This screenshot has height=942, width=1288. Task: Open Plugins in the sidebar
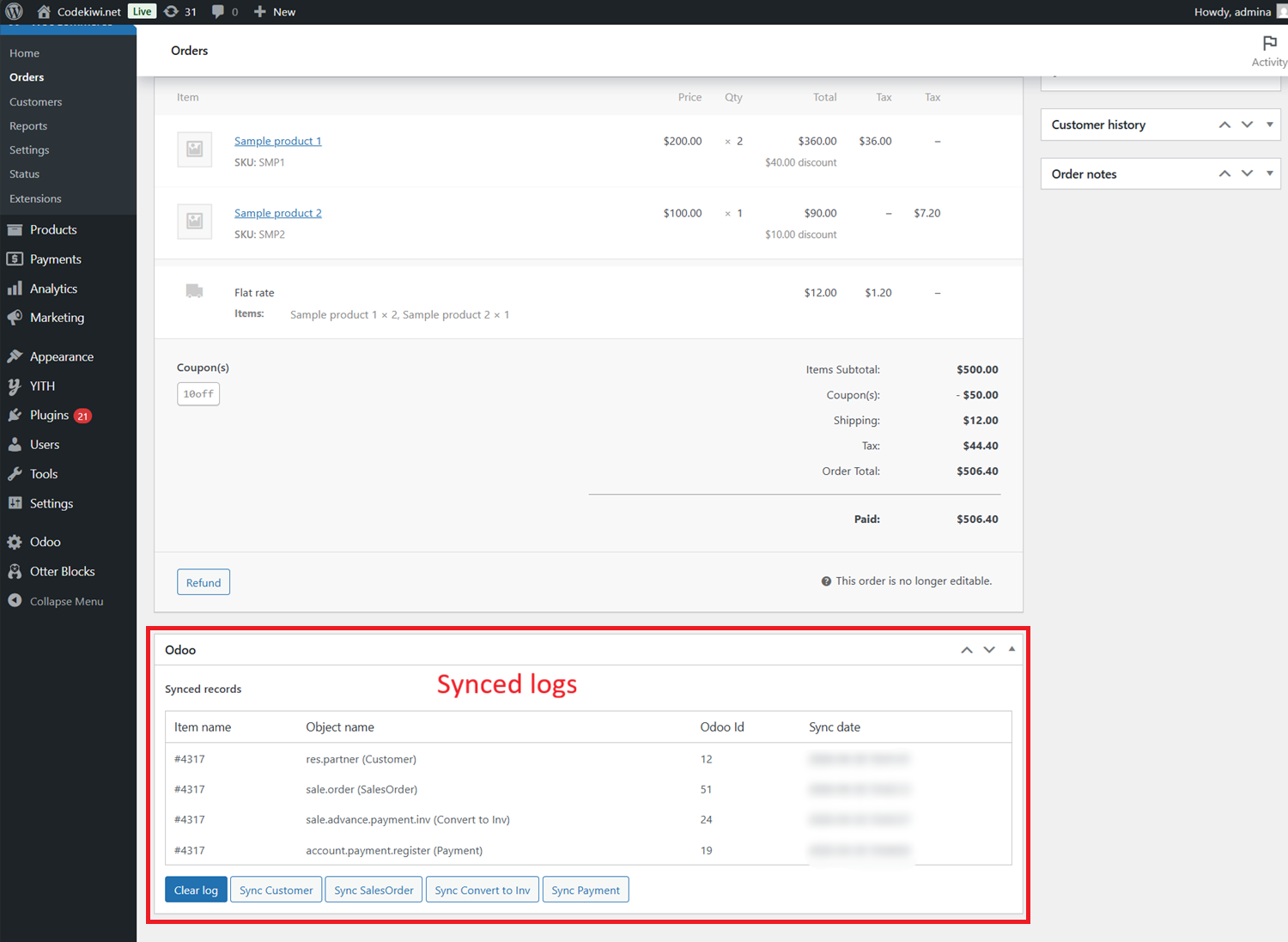point(49,416)
